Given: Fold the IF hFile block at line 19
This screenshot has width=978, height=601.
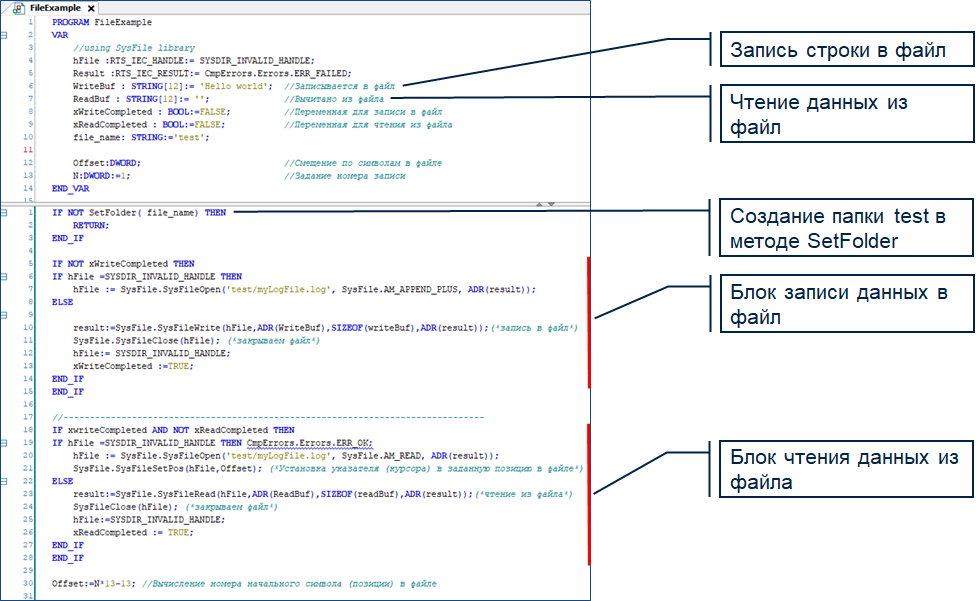Looking at the screenshot, I should coord(6,442).
